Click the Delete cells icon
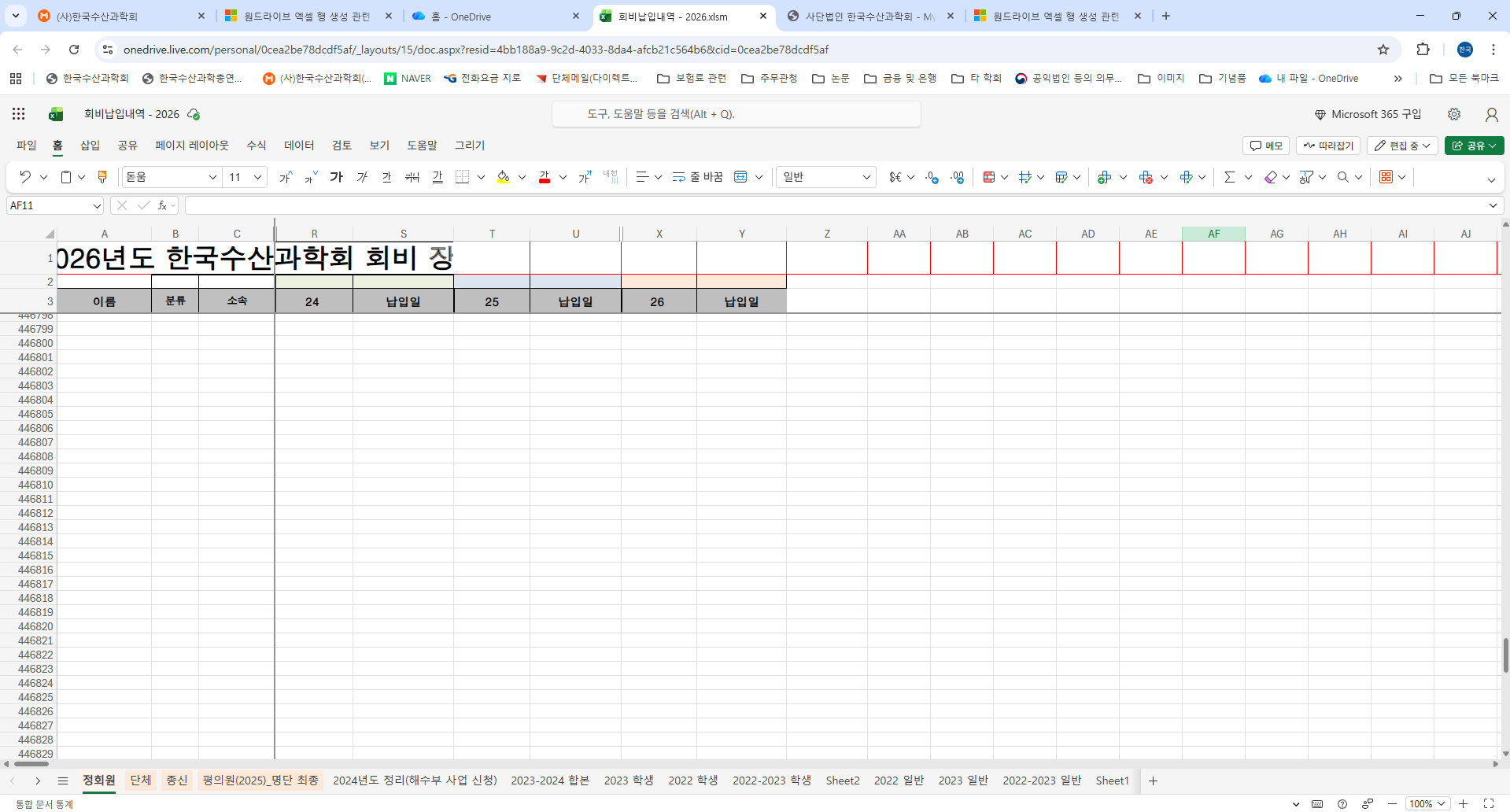The image size is (1510, 812). [x=1146, y=177]
